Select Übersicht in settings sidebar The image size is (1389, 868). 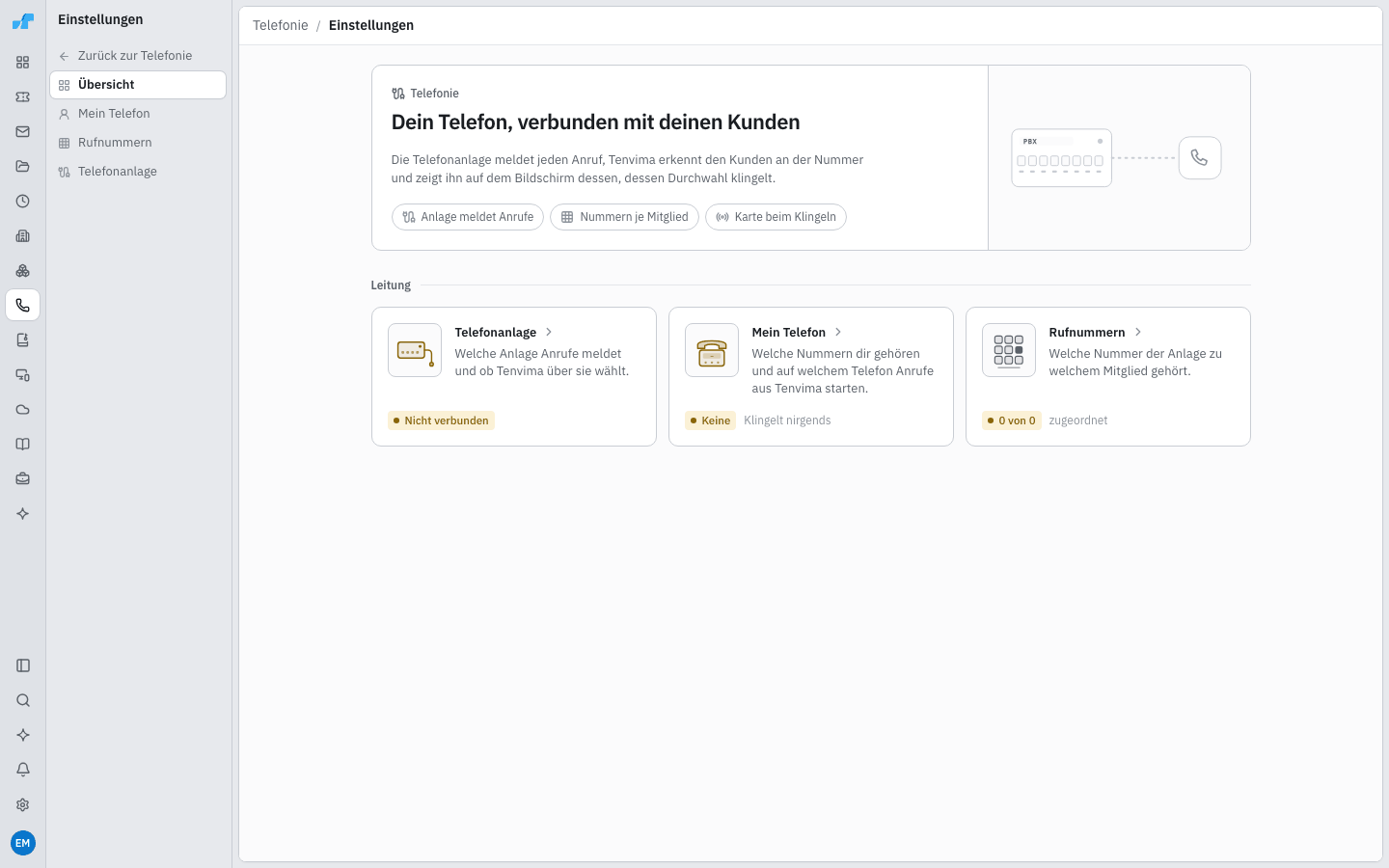click(138, 85)
